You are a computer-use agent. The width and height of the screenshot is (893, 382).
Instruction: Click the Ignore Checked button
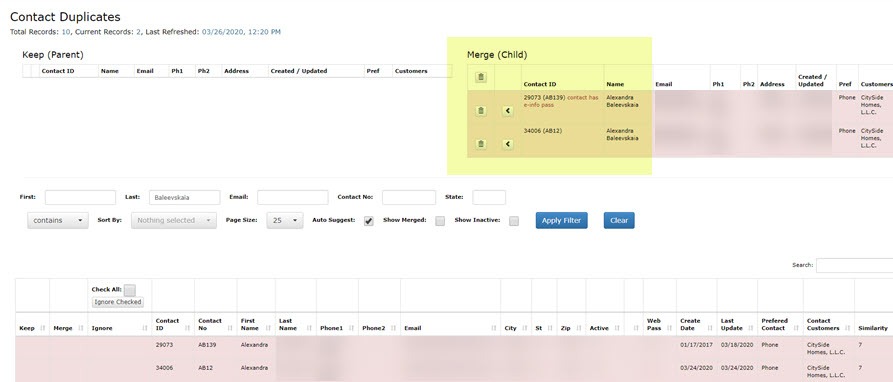coord(118,302)
